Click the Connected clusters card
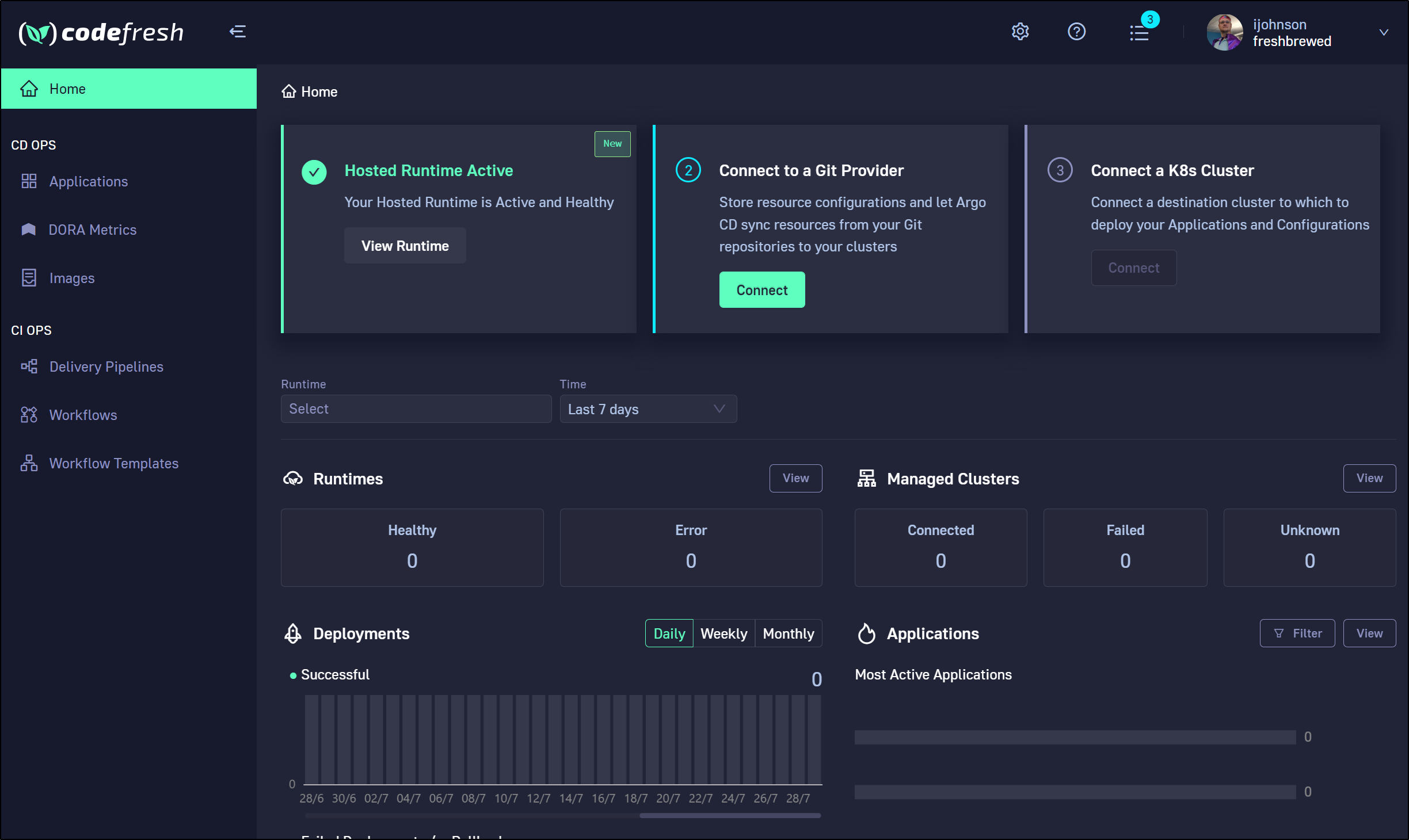 point(941,548)
